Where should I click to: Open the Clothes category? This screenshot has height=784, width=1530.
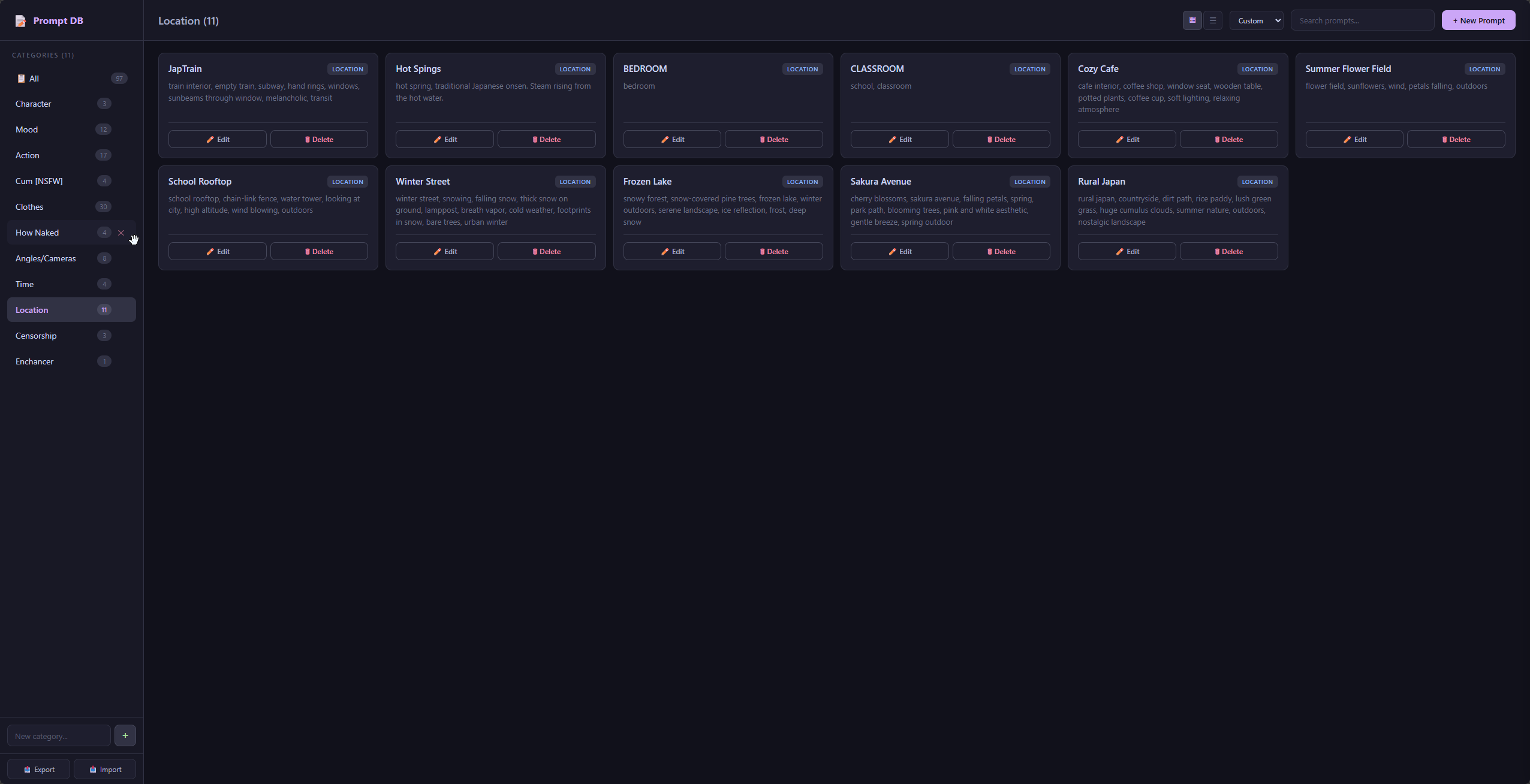pos(71,207)
